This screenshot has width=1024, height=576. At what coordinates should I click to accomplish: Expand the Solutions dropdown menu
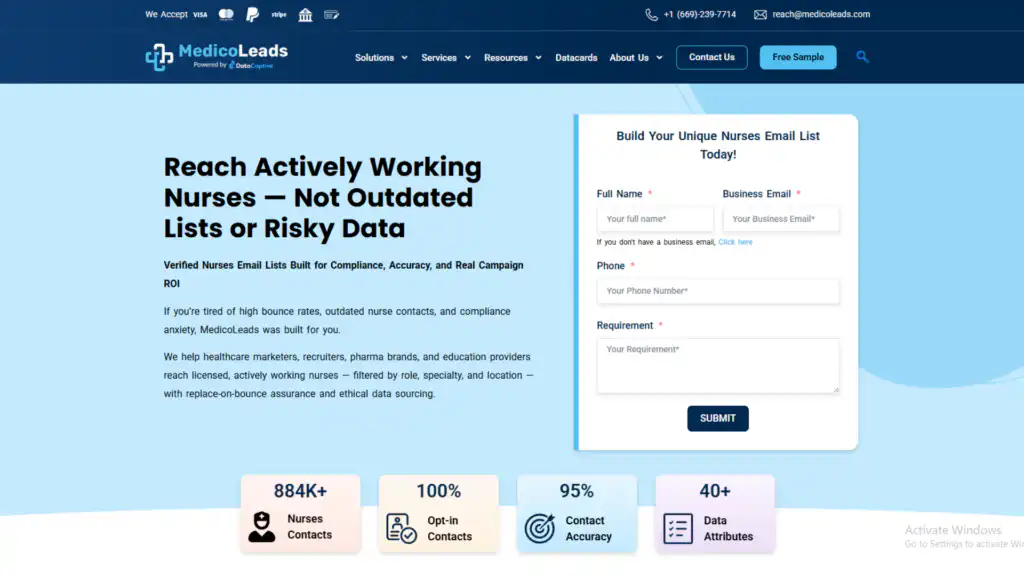click(381, 57)
